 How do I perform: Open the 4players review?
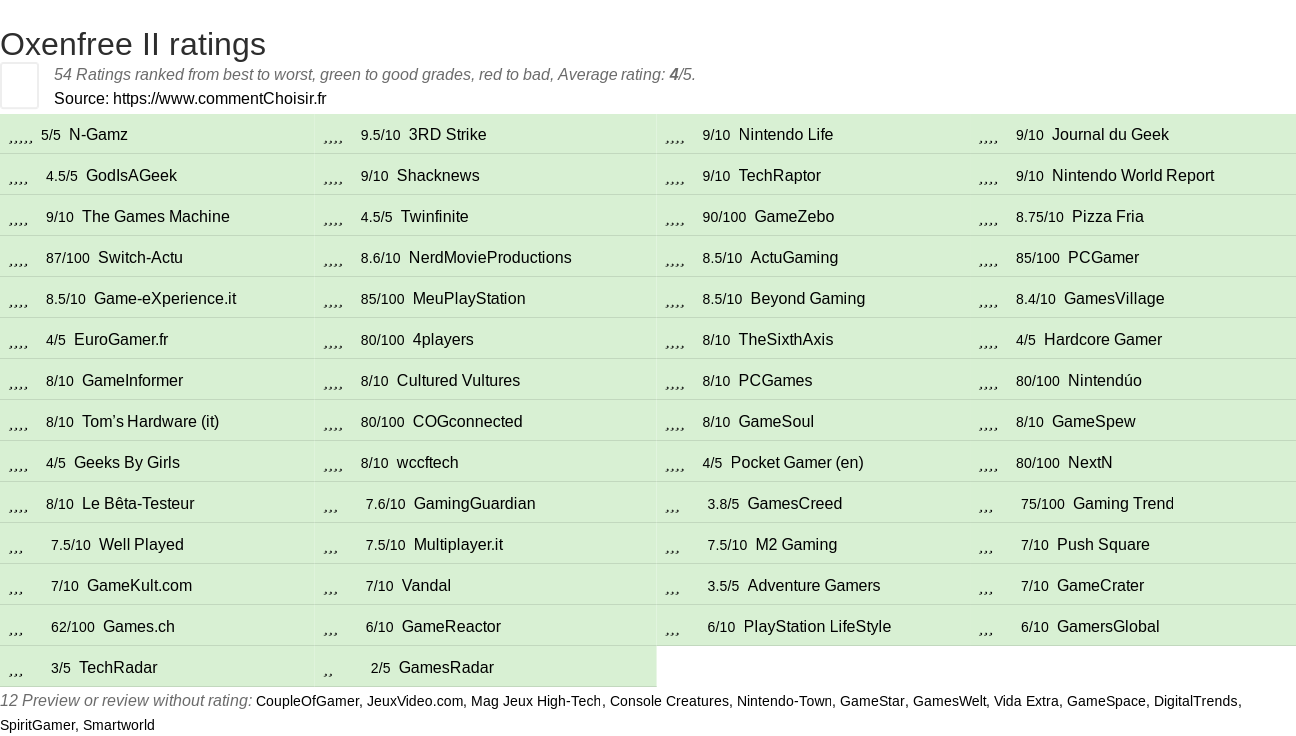tap(443, 339)
